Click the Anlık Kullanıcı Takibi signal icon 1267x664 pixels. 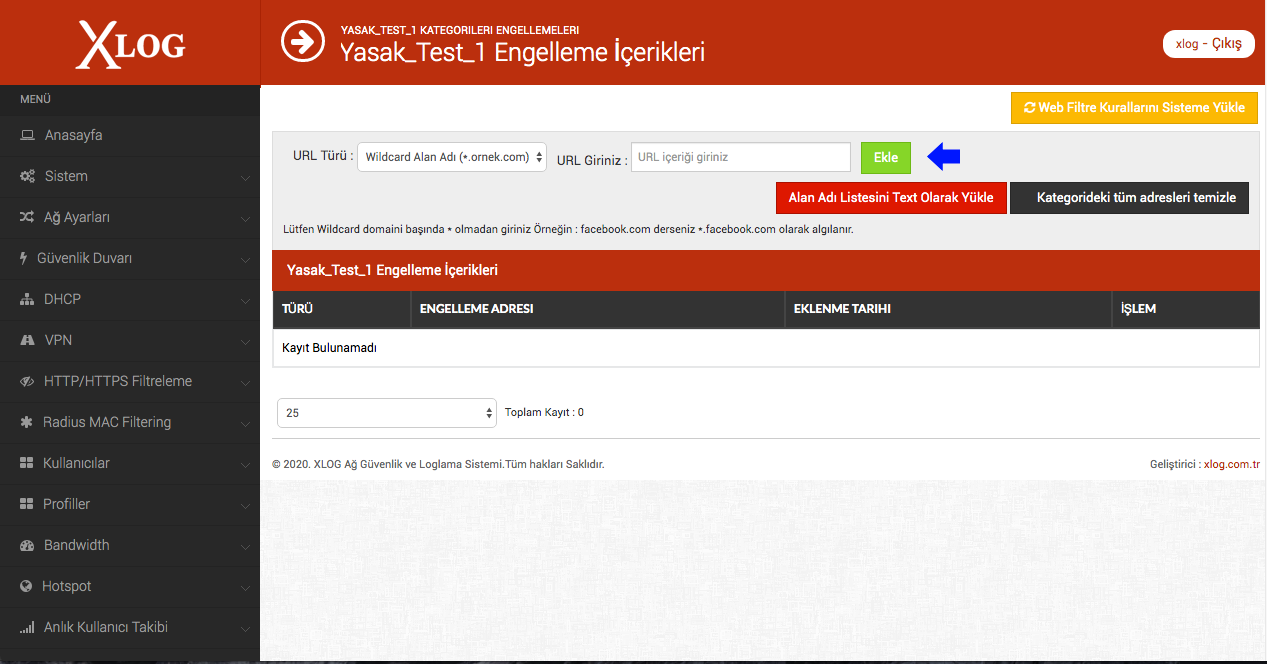point(28,628)
